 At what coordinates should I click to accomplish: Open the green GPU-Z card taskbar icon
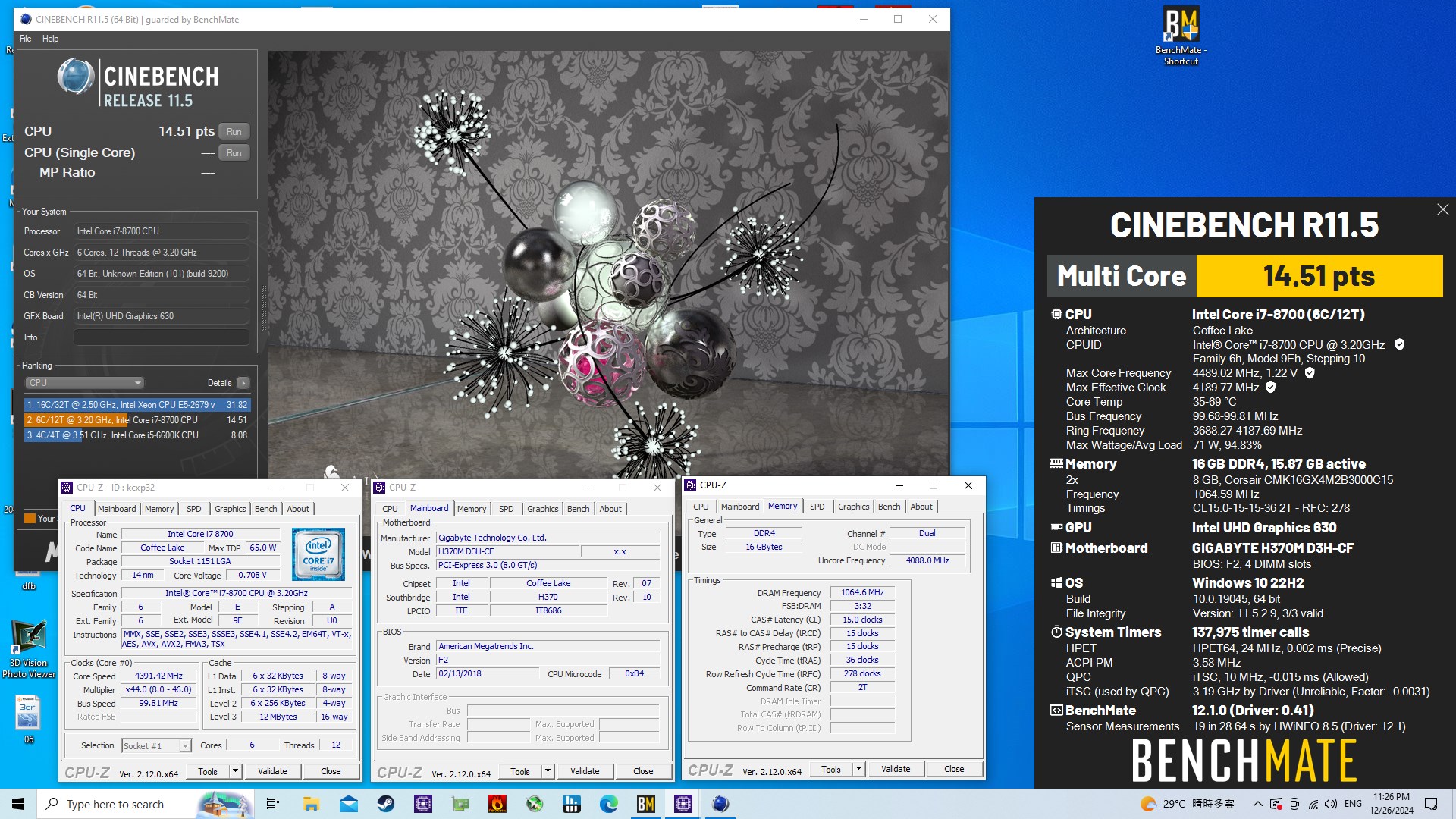click(x=460, y=804)
